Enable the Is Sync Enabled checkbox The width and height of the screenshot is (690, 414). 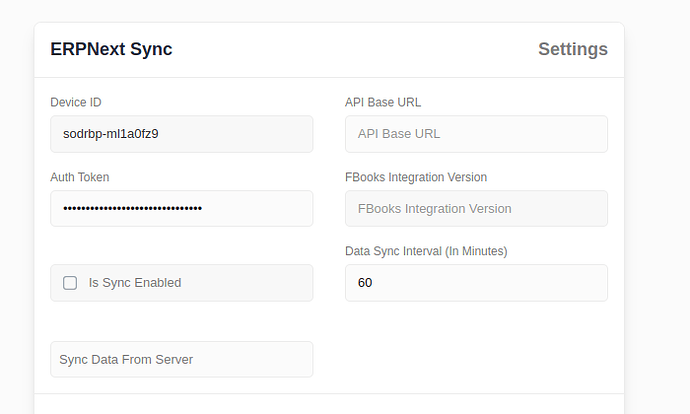pos(70,283)
